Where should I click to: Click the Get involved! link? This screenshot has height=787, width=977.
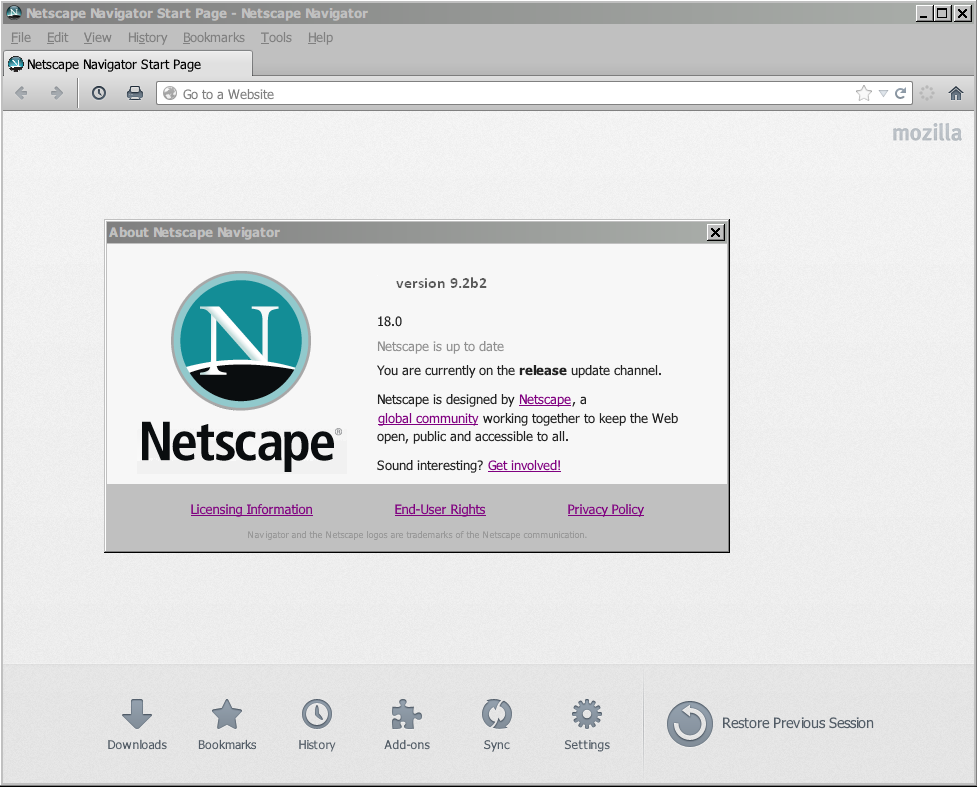click(x=524, y=465)
